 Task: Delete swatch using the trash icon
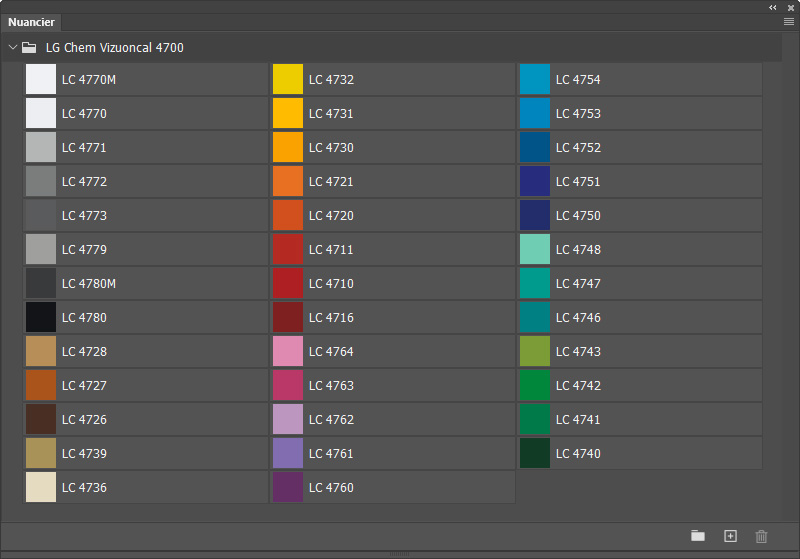click(x=761, y=536)
